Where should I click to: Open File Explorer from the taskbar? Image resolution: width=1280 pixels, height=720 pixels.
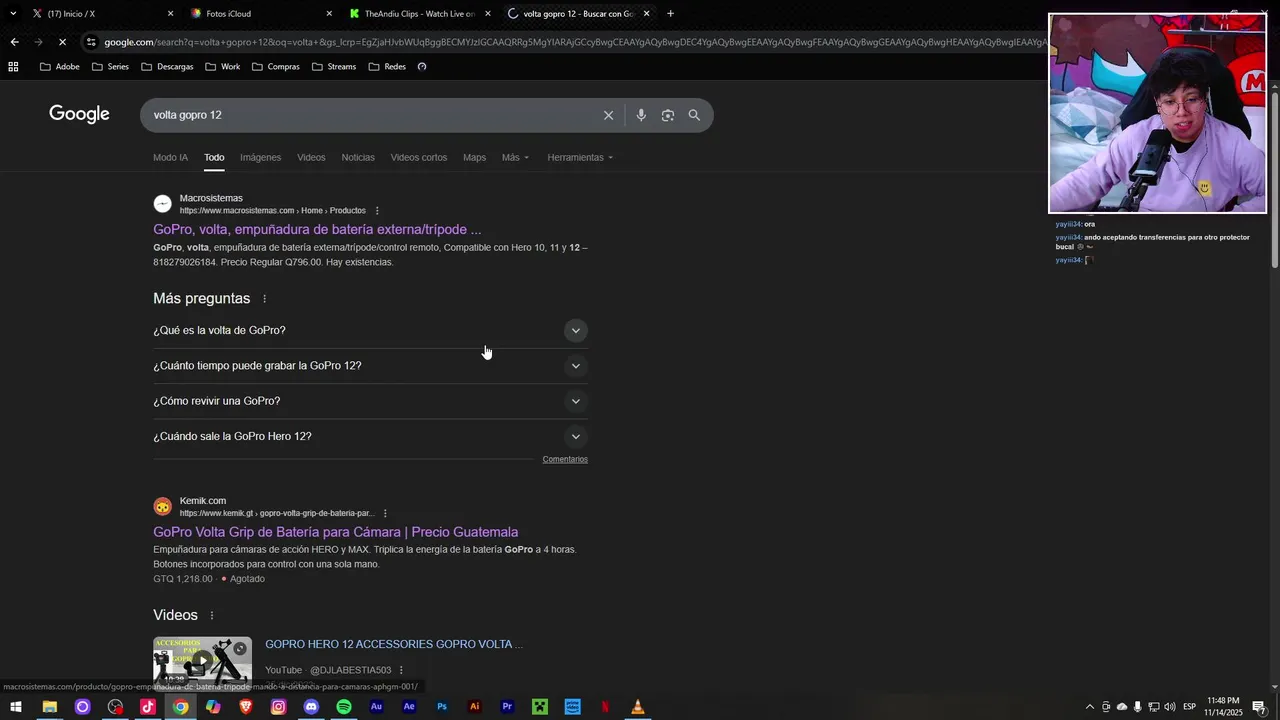click(49, 707)
